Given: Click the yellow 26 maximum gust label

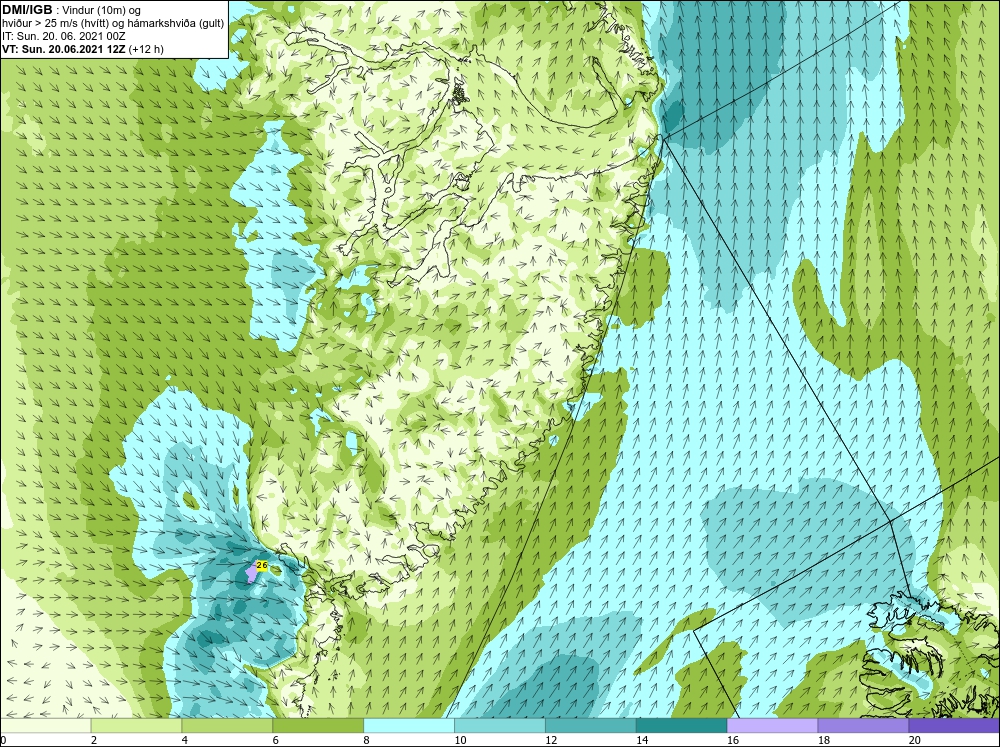Looking at the screenshot, I should point(261,565).
